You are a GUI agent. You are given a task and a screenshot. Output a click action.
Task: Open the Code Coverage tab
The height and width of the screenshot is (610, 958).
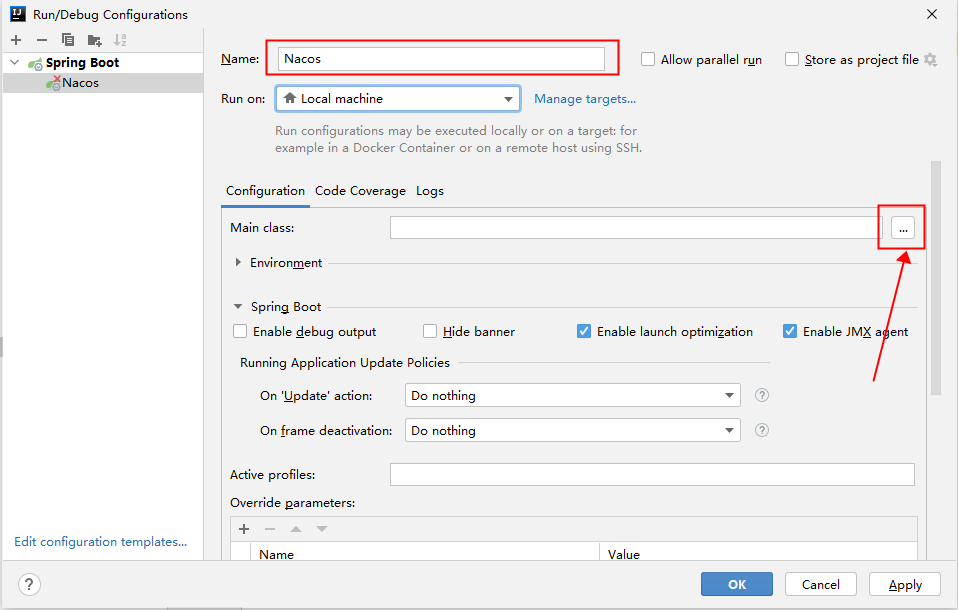pyautogui.click(x=360, y=191)
